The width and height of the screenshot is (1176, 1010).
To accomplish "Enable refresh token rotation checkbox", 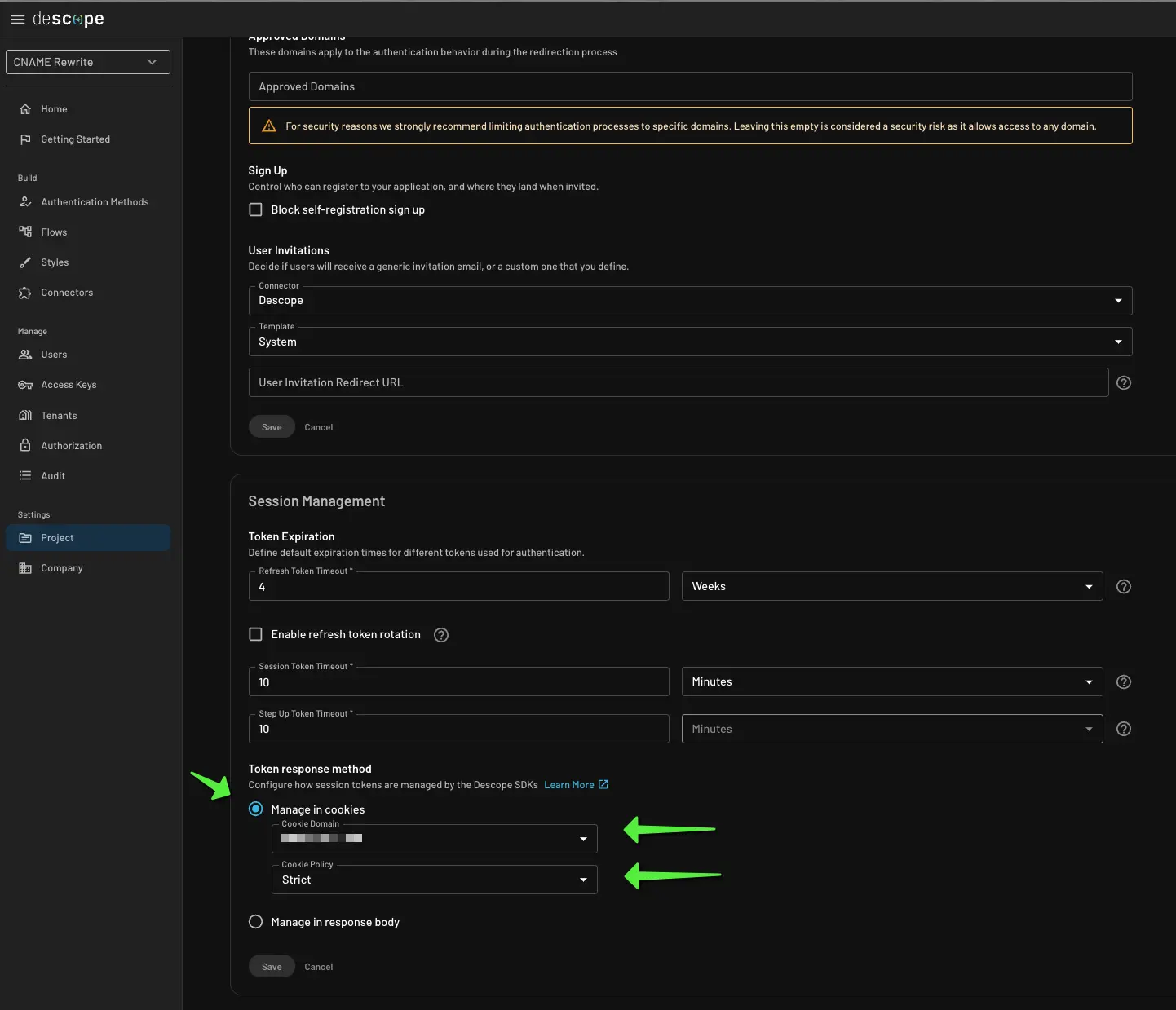I will (x=255, y=634).
